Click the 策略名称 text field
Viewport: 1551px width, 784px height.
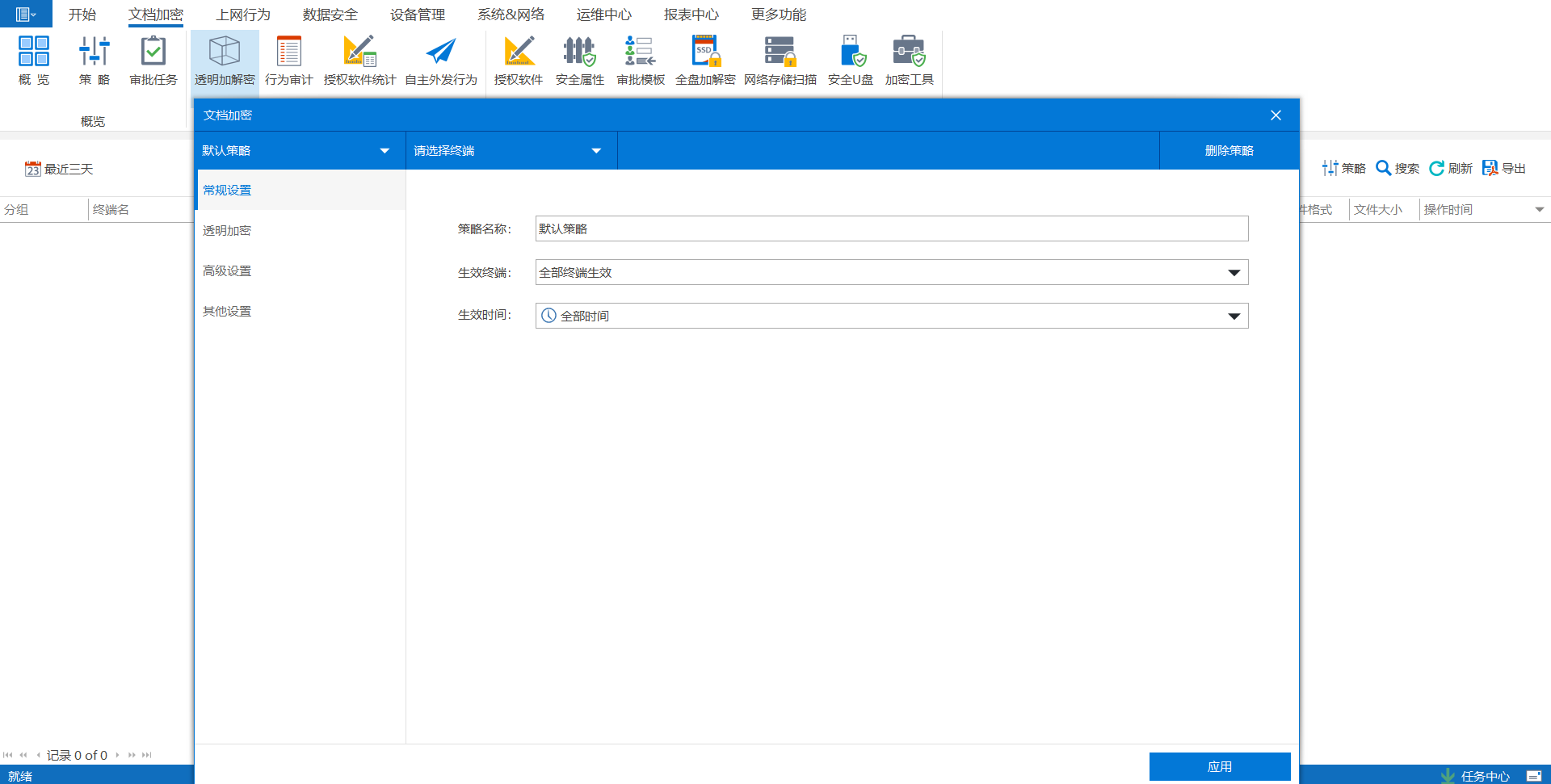[x=891, y=228]
